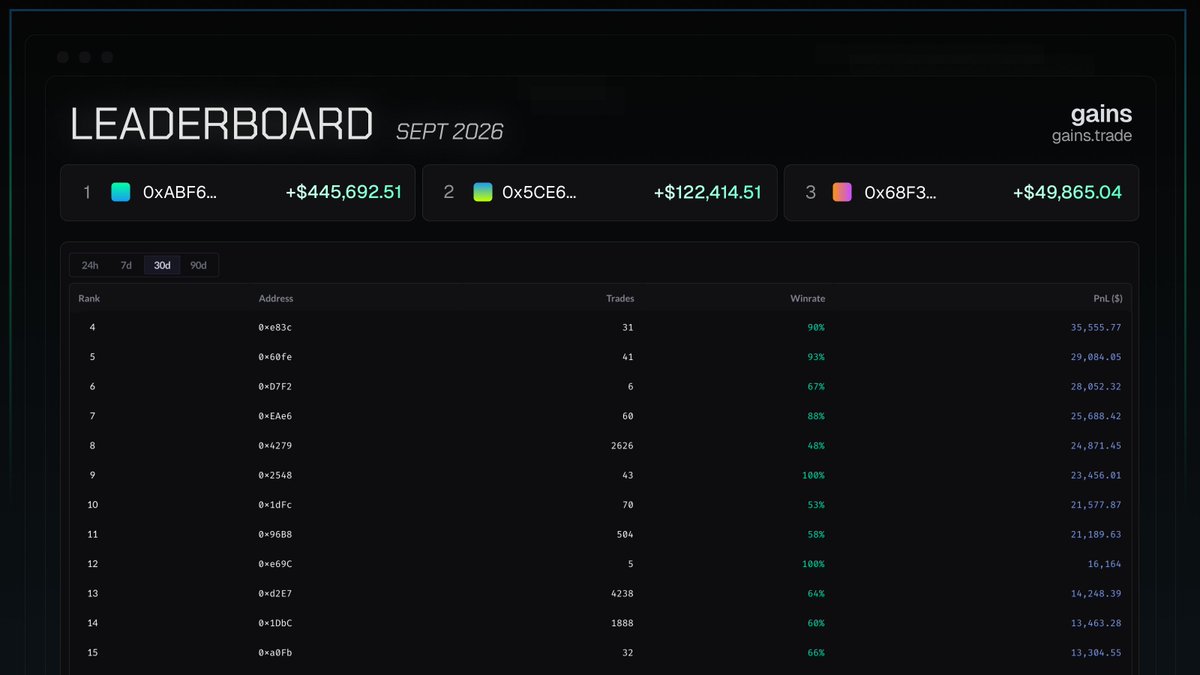Click the PnL value 25,688.42
This screenshot has height=675, width=1200.
pyautogui.click(x=1095, y=416)
